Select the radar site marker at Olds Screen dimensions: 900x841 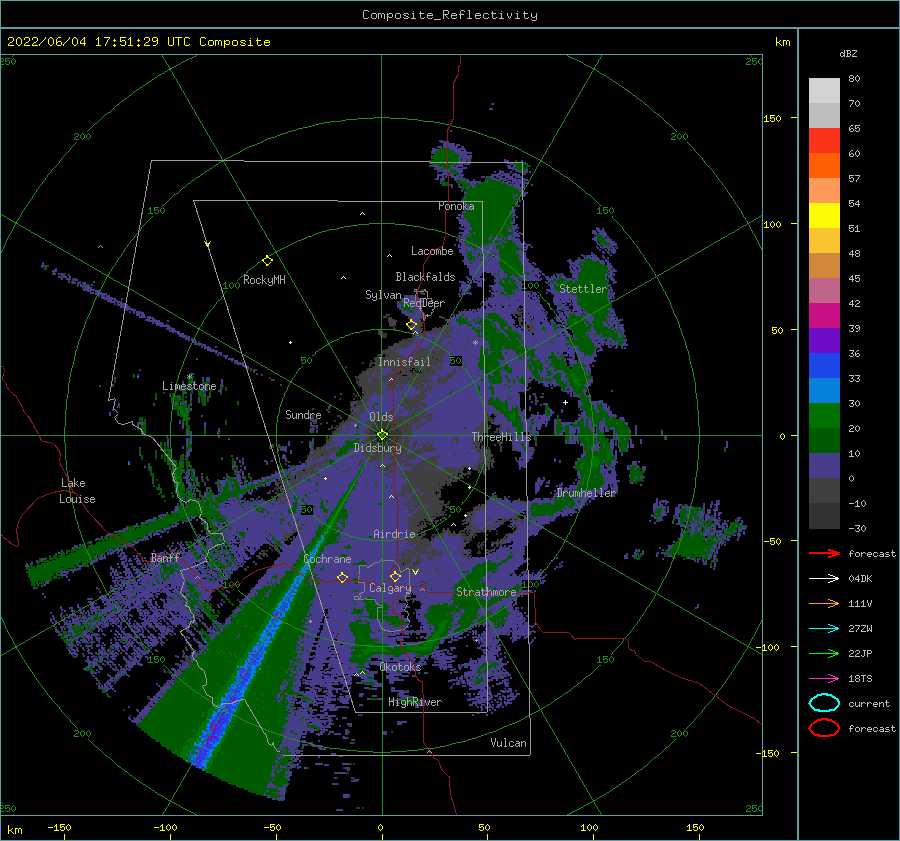coord(382,435)
